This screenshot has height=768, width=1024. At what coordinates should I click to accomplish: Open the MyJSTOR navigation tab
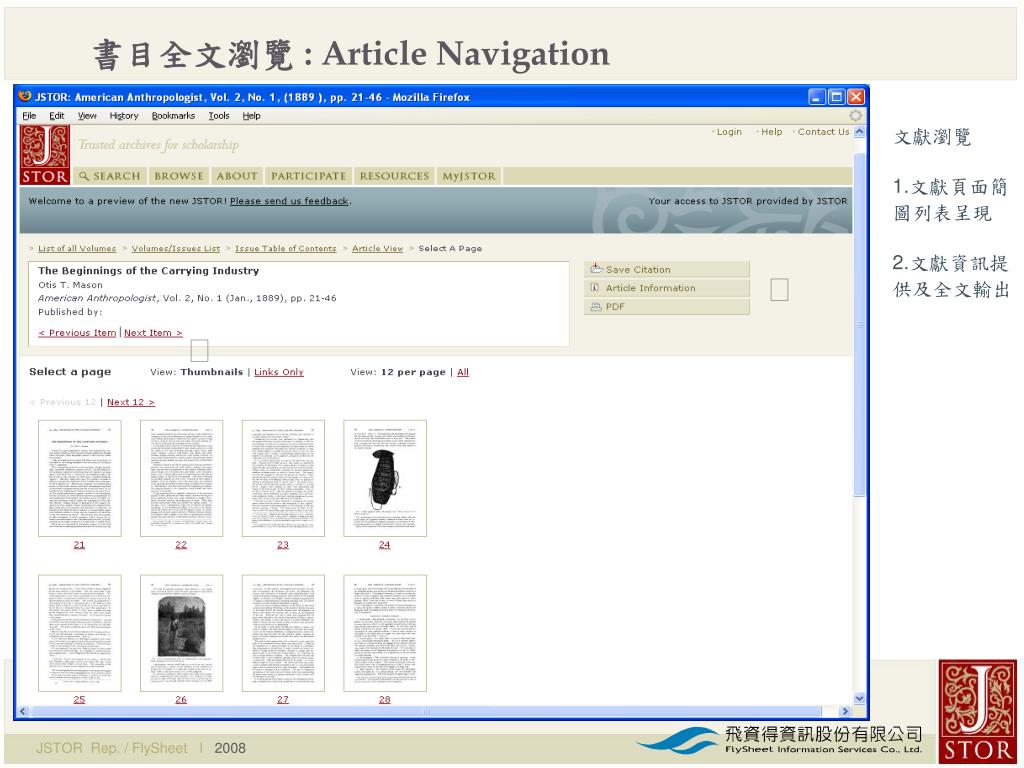coord(469,176)
